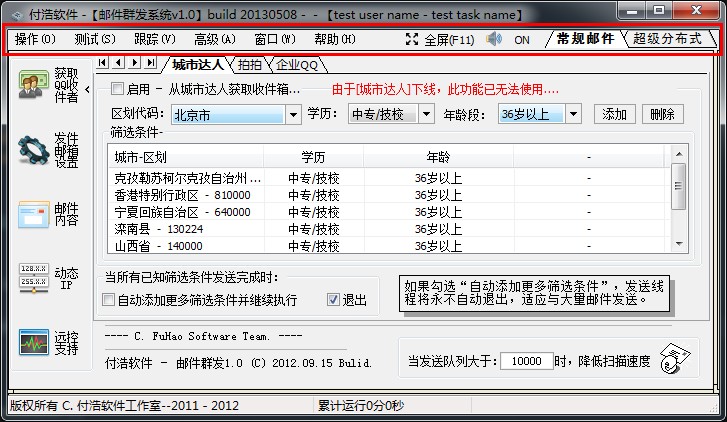Open the 邮件内容 envelope icon
Image resolution: width=727 pixels, height=422 pixels.
34,214
